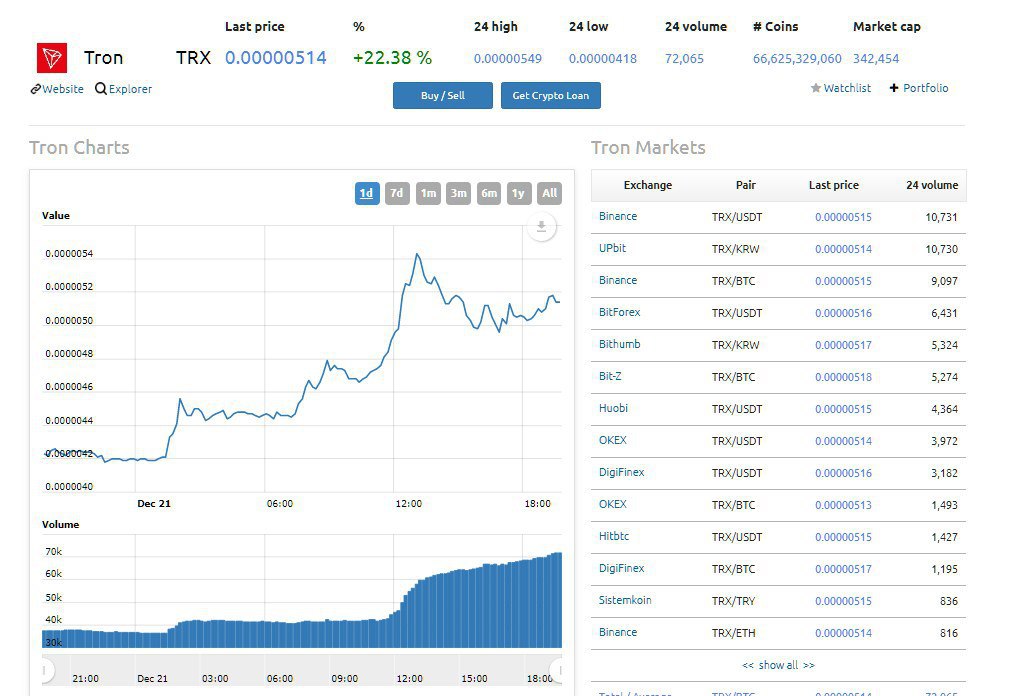Switch chart range to 7d

(x=397, y=193)
